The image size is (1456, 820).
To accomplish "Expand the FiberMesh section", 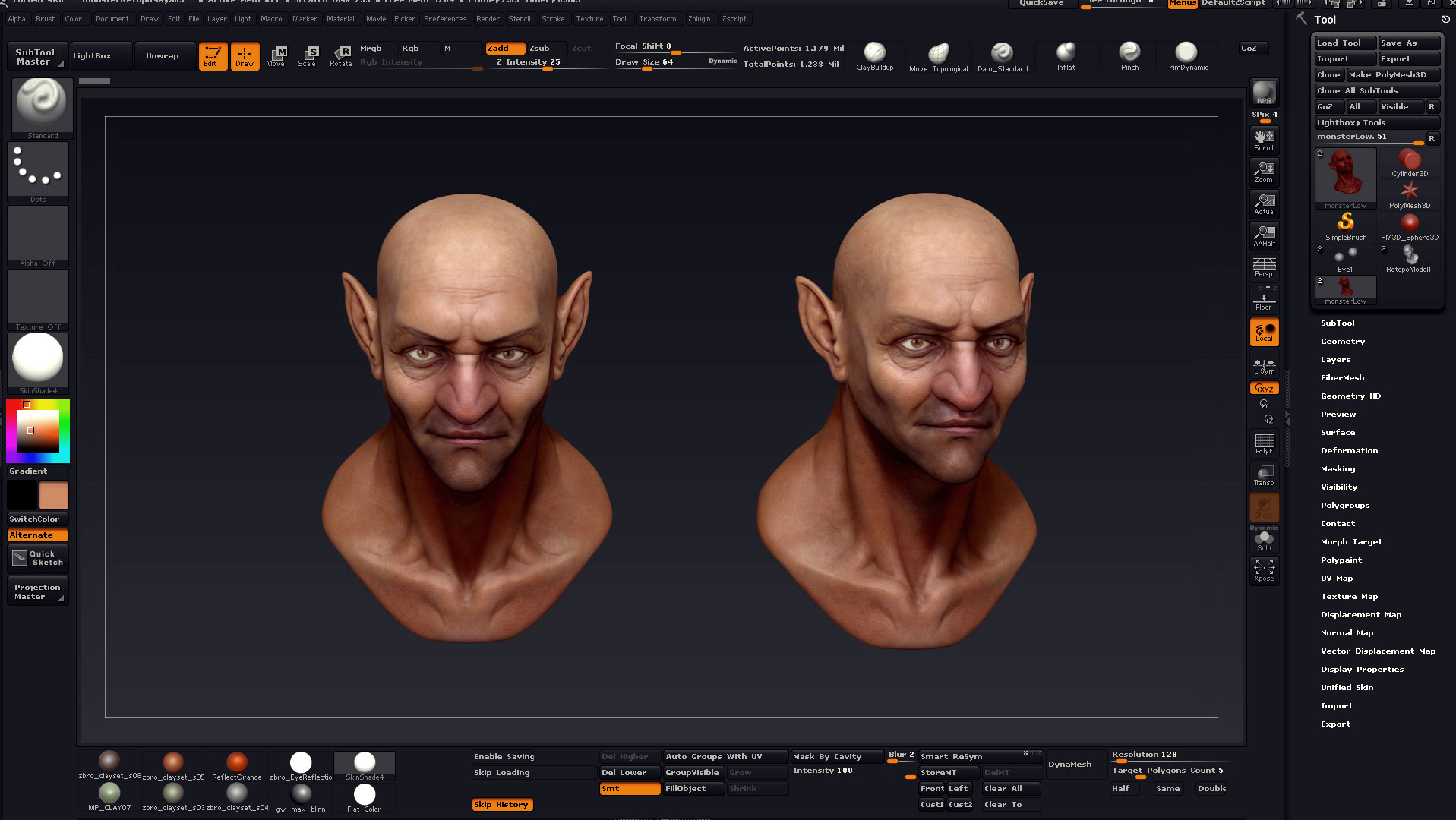I will click(1342, 378).
